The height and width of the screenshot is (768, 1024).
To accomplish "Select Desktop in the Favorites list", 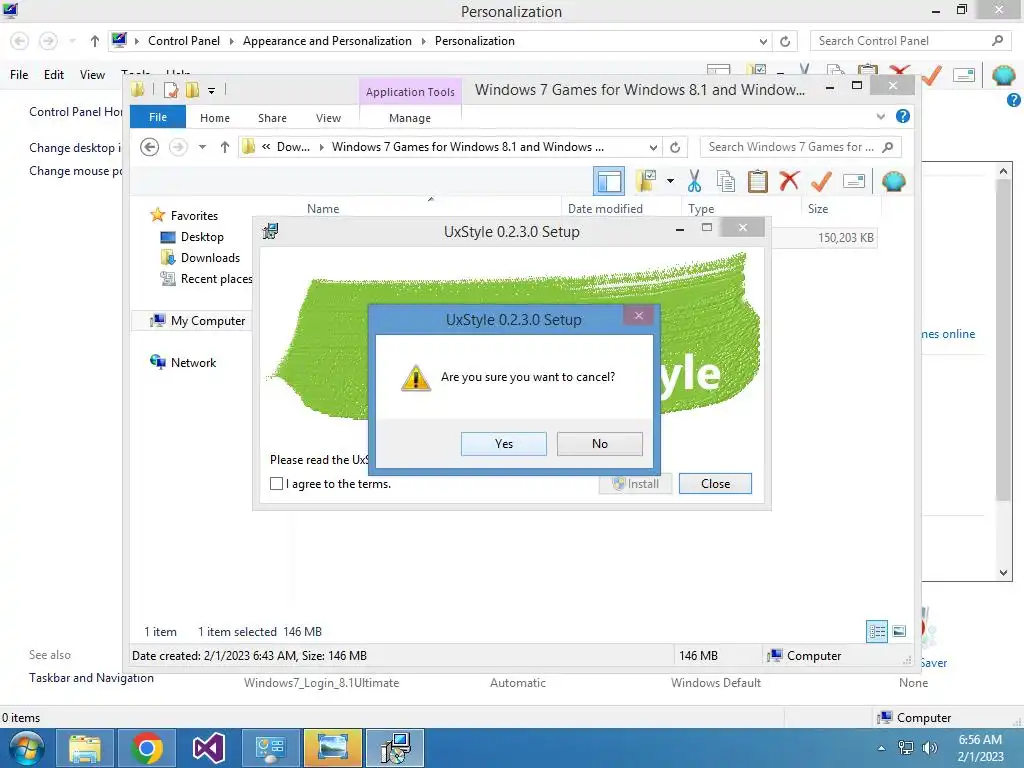I will point(202,236).
